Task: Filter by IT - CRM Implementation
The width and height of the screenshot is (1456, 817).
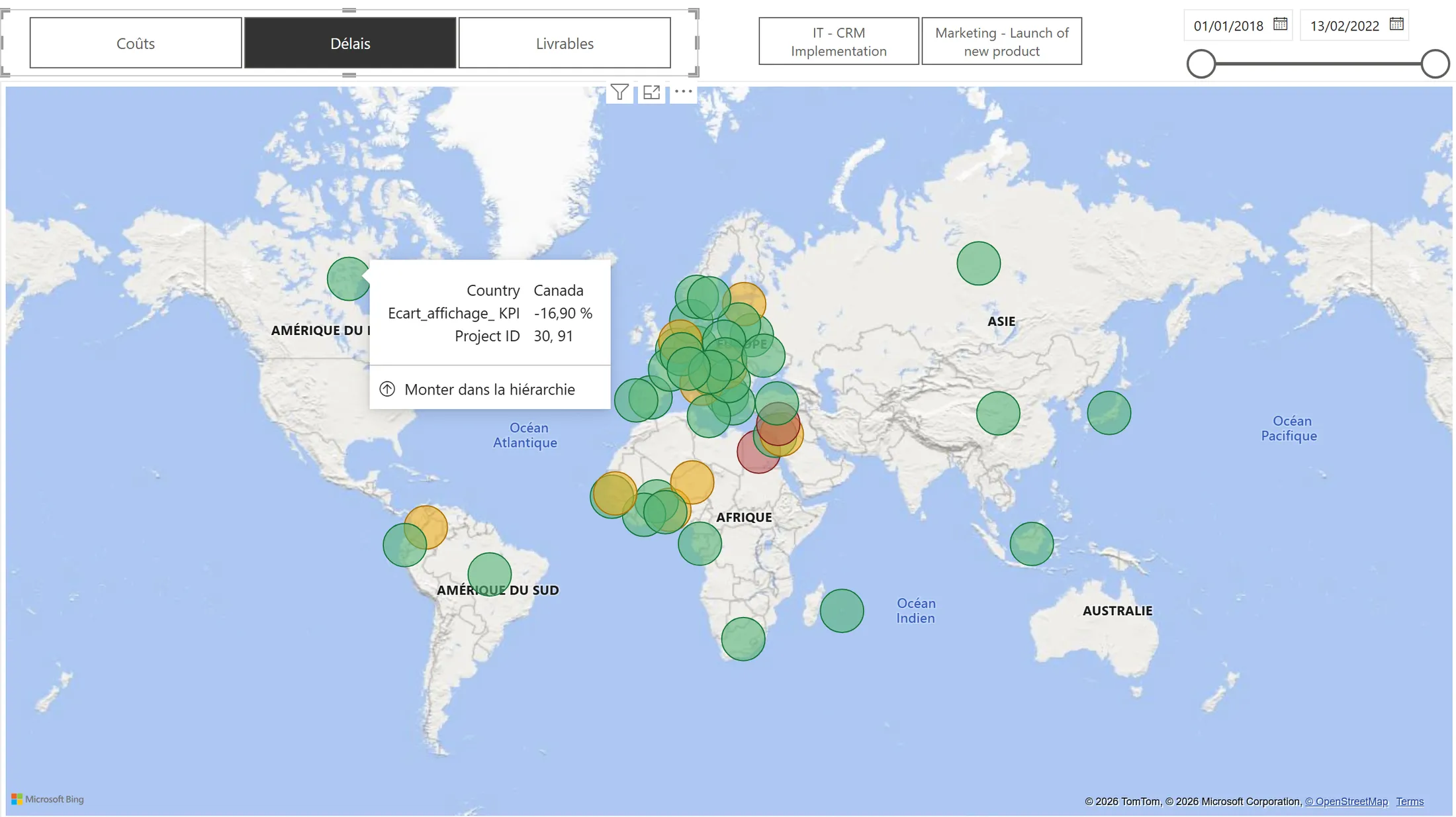Action: pos(839,42)
